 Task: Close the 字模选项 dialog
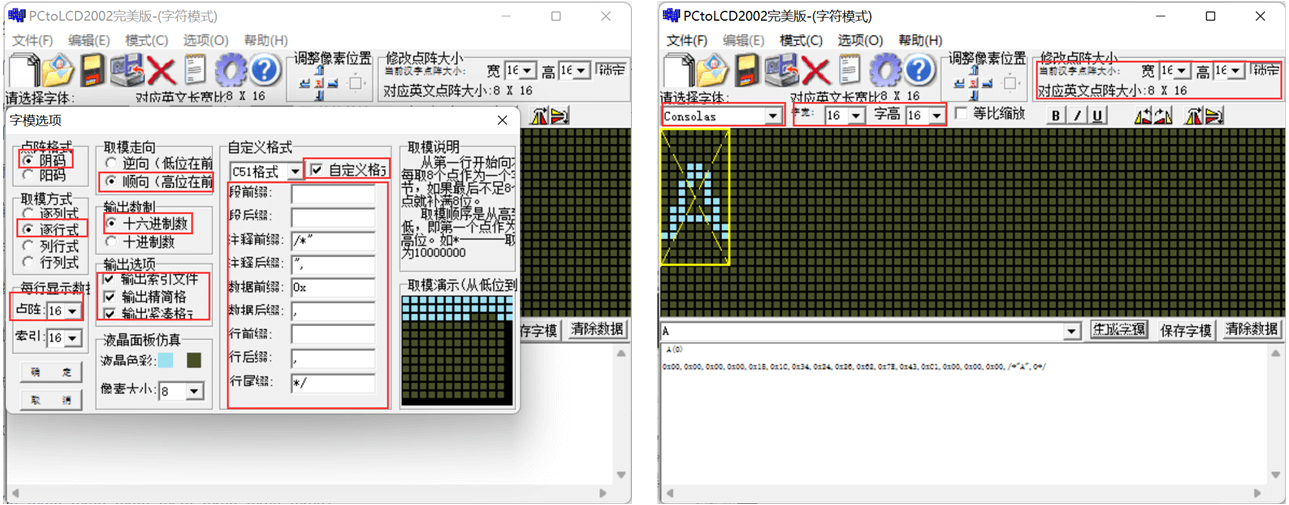[x=502, y=120]
